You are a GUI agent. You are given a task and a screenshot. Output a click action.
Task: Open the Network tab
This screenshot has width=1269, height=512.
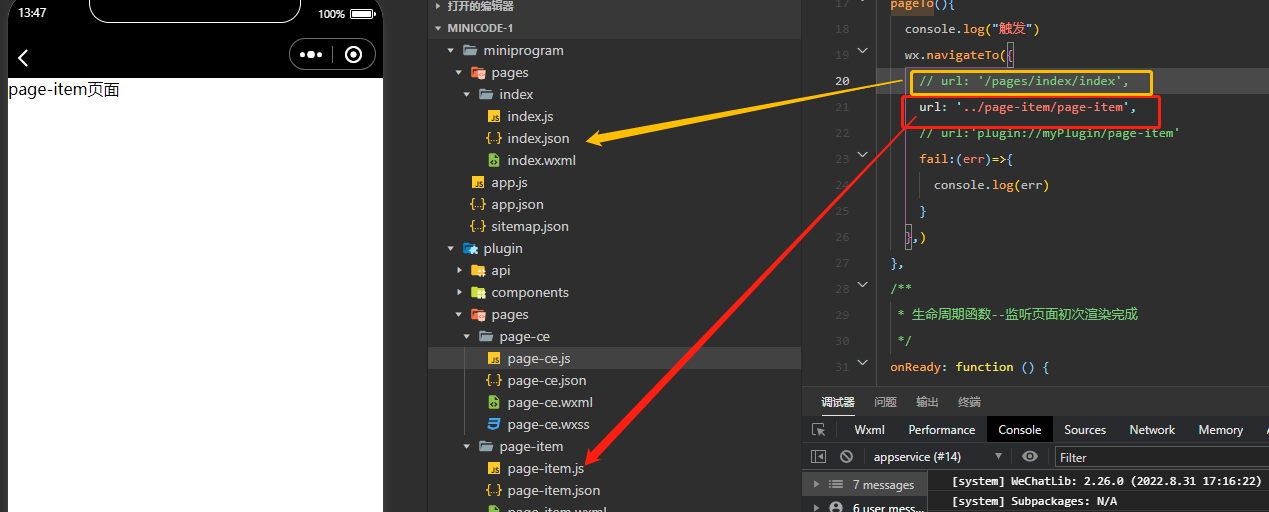pyautogui.click(x=1152, y=430)
